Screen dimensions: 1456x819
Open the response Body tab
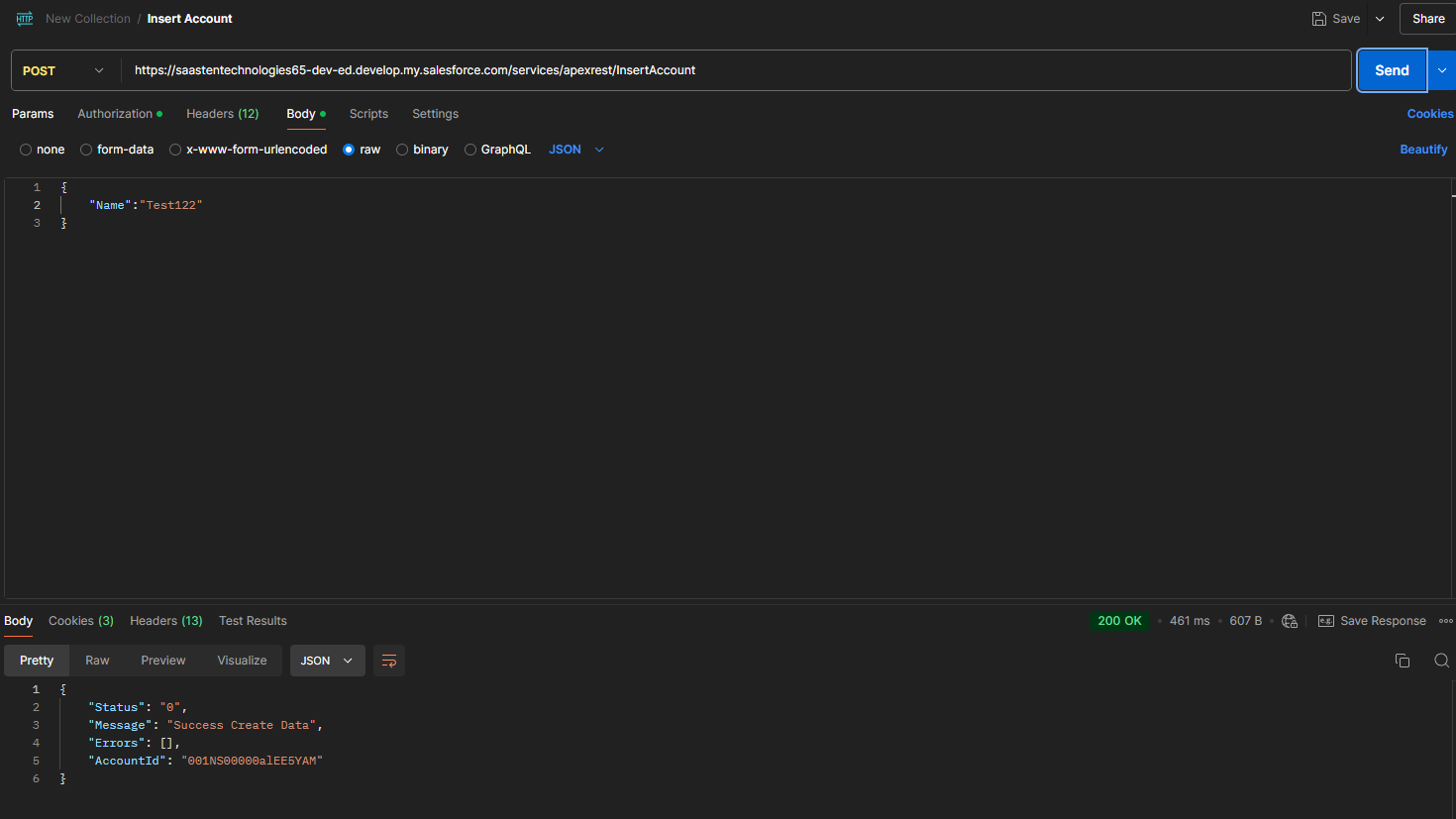(19, 621)
